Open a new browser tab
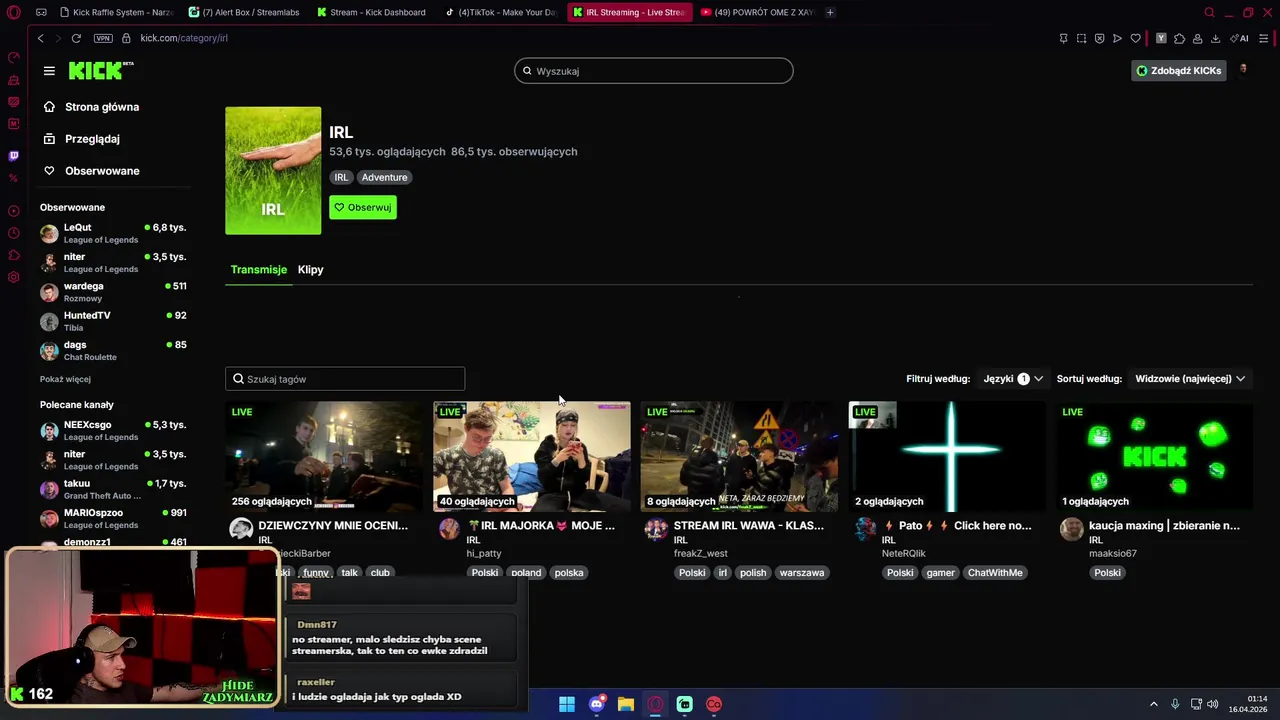 tap(830, 12)
